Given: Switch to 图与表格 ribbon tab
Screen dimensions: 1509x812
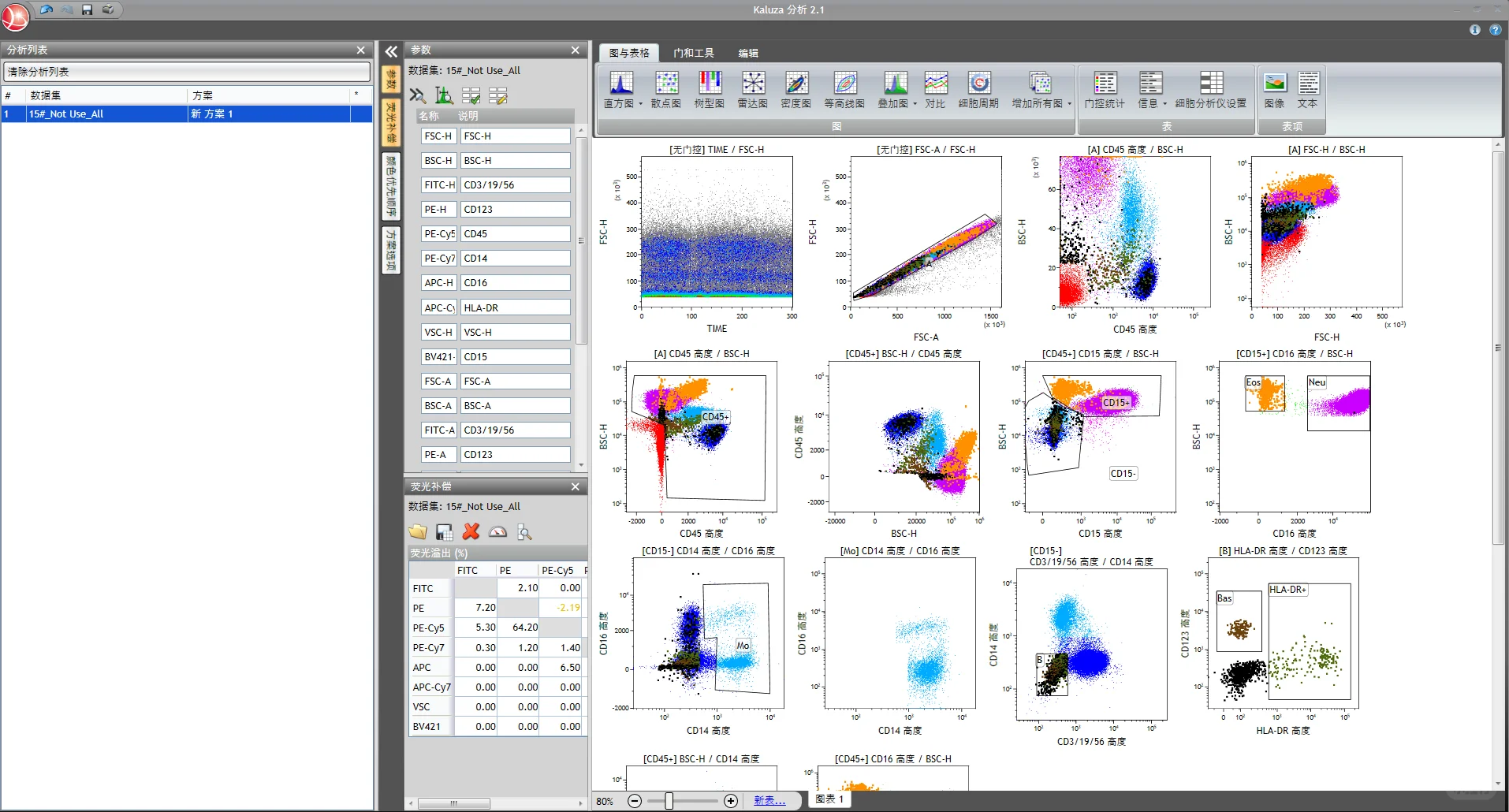Looking at the screenshot, I should click(629, 53).
